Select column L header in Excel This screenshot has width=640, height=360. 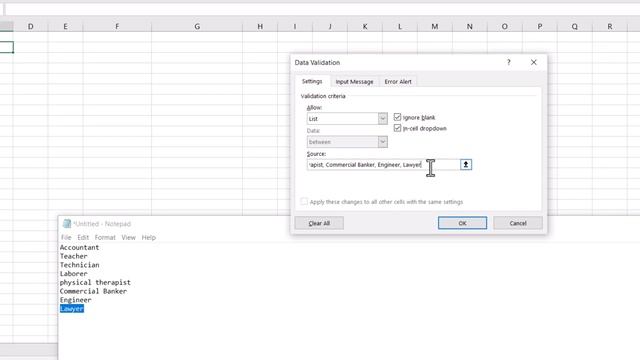point(400,27)
